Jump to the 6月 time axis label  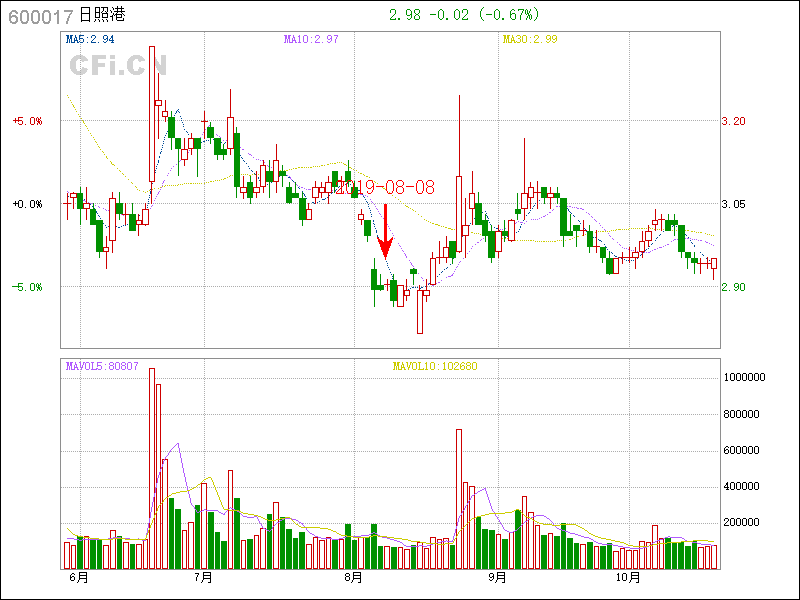pos(78,578)
